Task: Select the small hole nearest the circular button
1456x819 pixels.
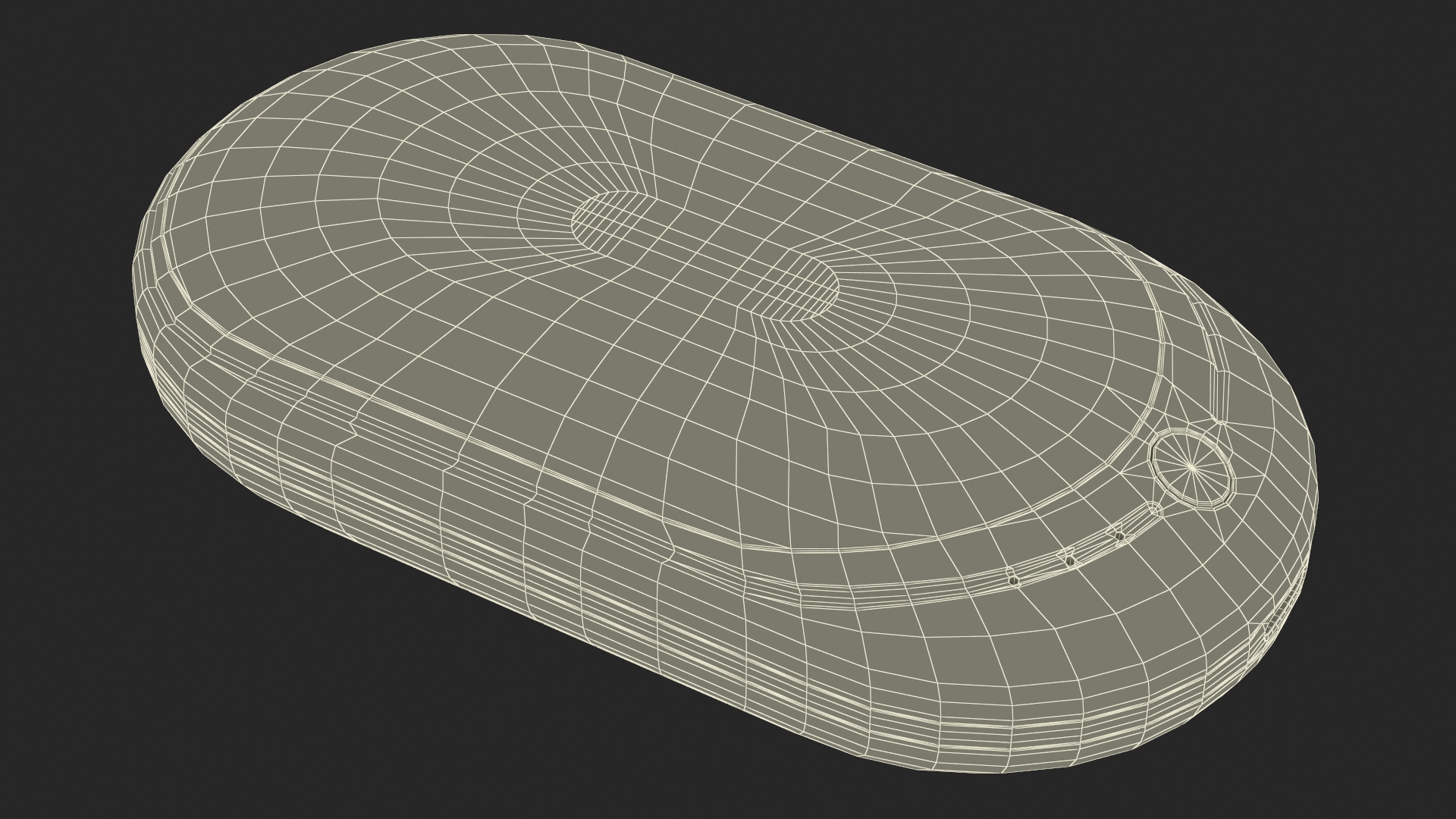Action: click(x=1119, y=536)
